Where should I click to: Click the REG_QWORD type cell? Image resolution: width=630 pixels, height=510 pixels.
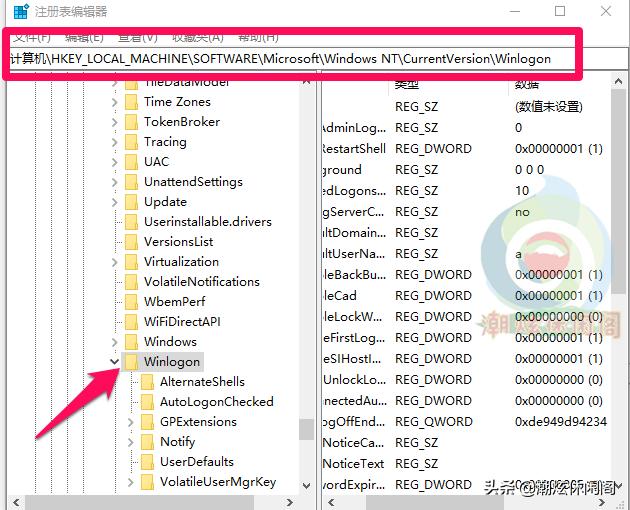(x=434, y=422)
